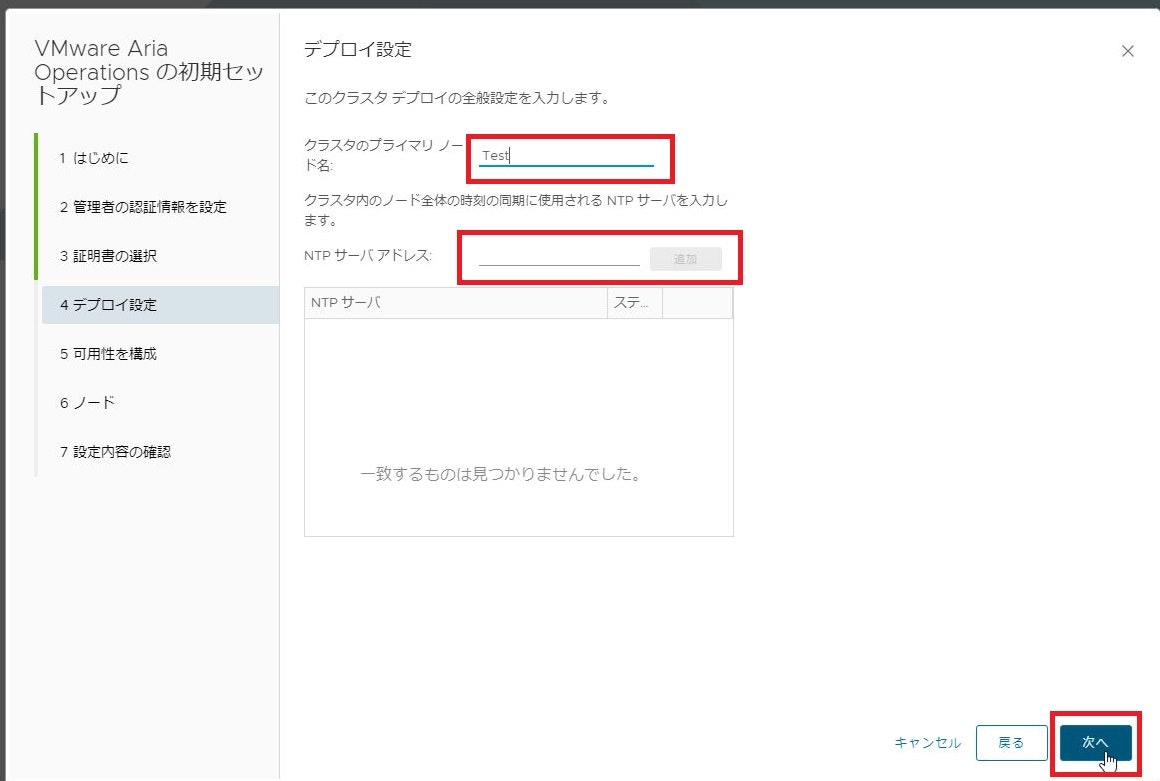The image size is (1160, 781).
Task: Click the NTP サーバ アドレス label
Action: [368, 255]
